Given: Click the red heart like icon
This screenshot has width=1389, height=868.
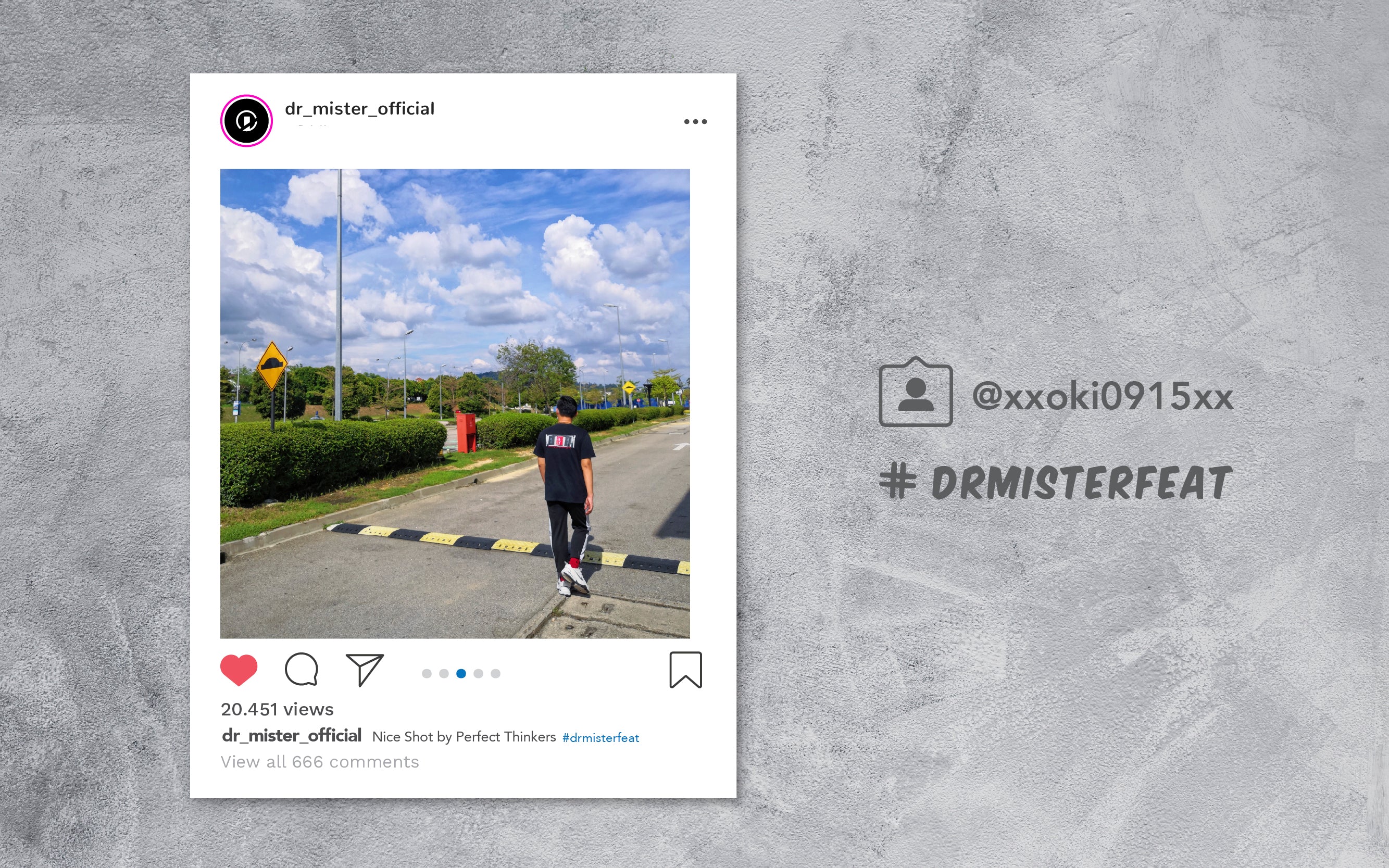Looking at the screenshot, I should (x=239, y=670).
